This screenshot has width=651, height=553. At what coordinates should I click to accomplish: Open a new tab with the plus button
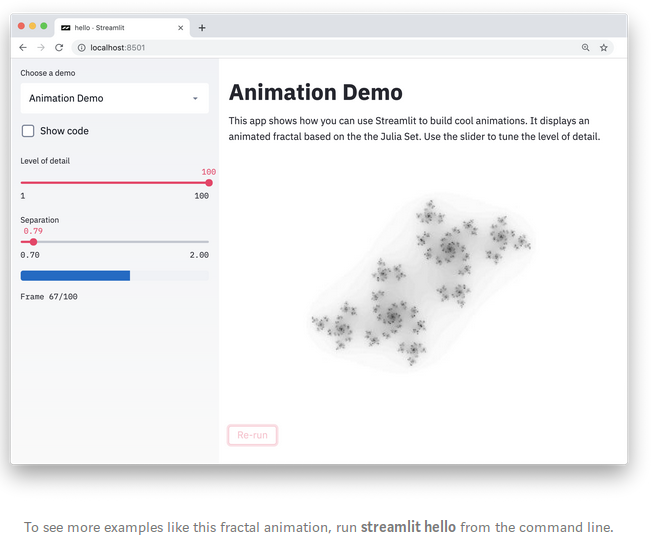coord(202,28)
